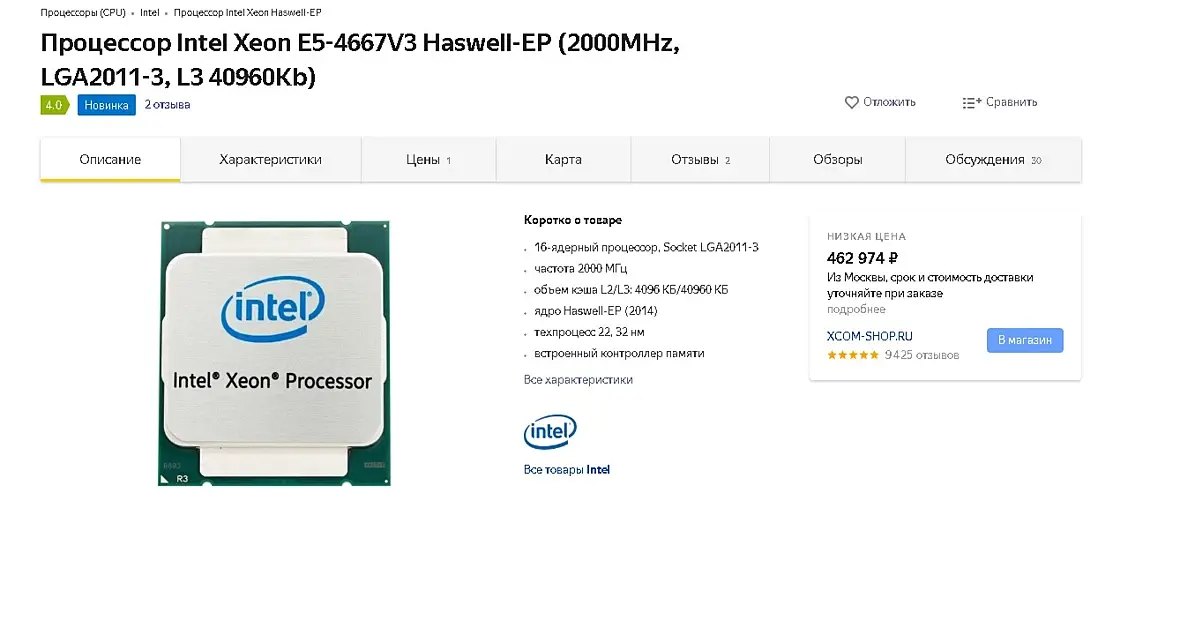Select the Карта tab

coord(563,160)
